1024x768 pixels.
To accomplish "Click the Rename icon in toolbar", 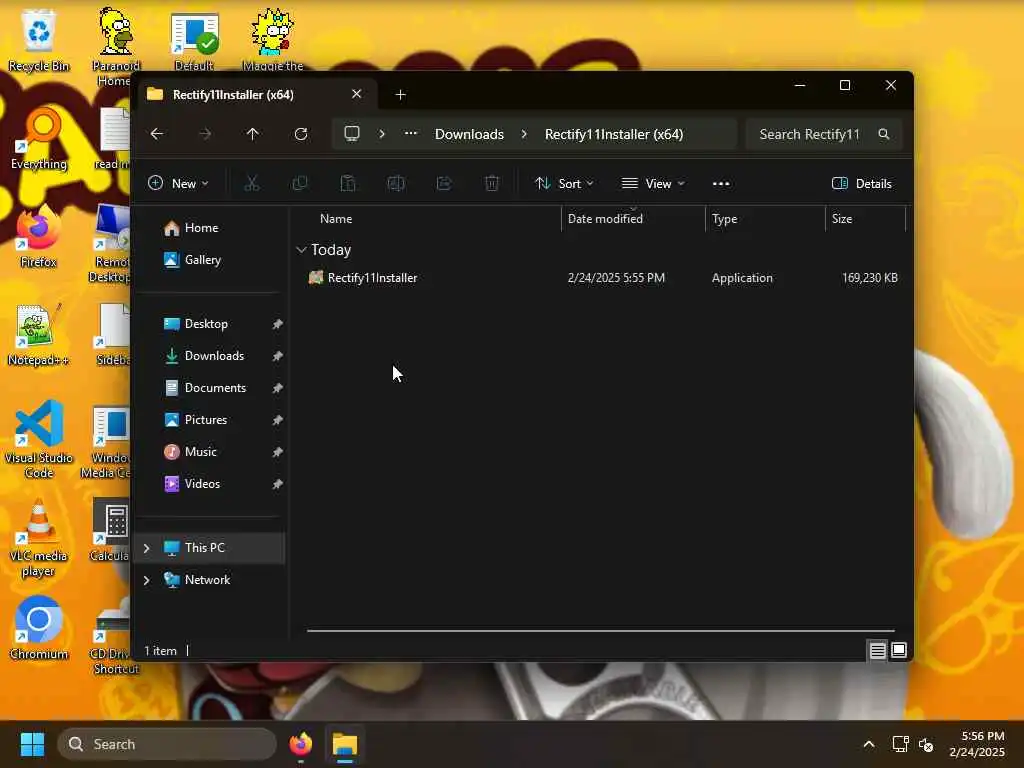I will tap(396, 184).
